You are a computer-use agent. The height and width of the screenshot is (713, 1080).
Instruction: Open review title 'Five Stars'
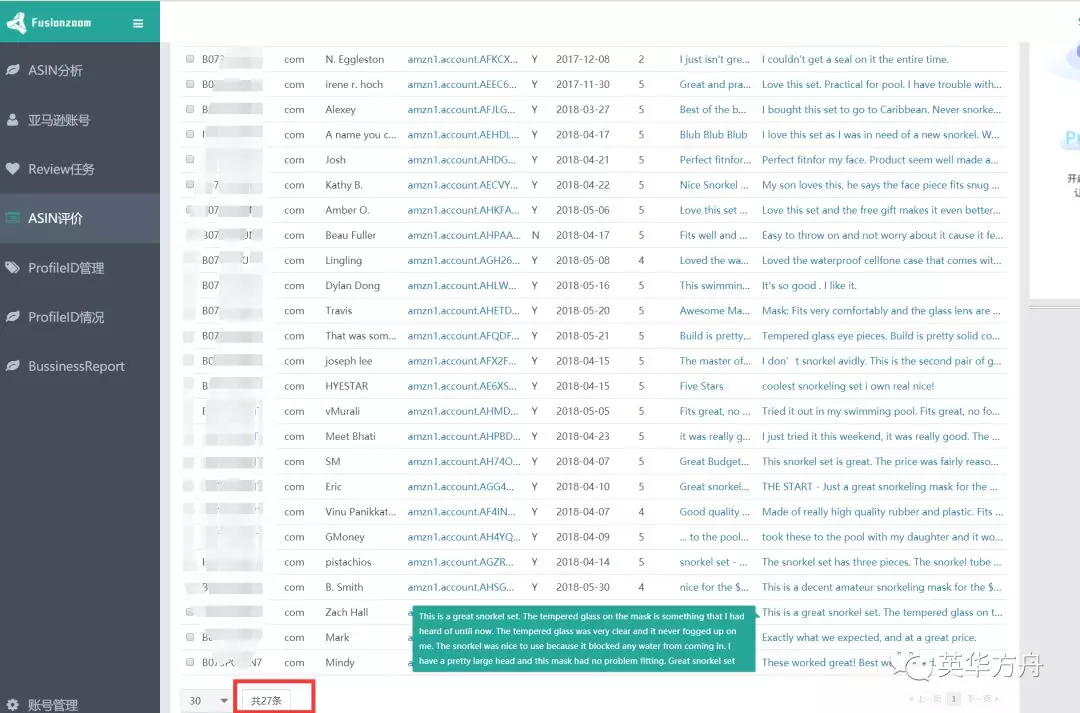[701, 386]
